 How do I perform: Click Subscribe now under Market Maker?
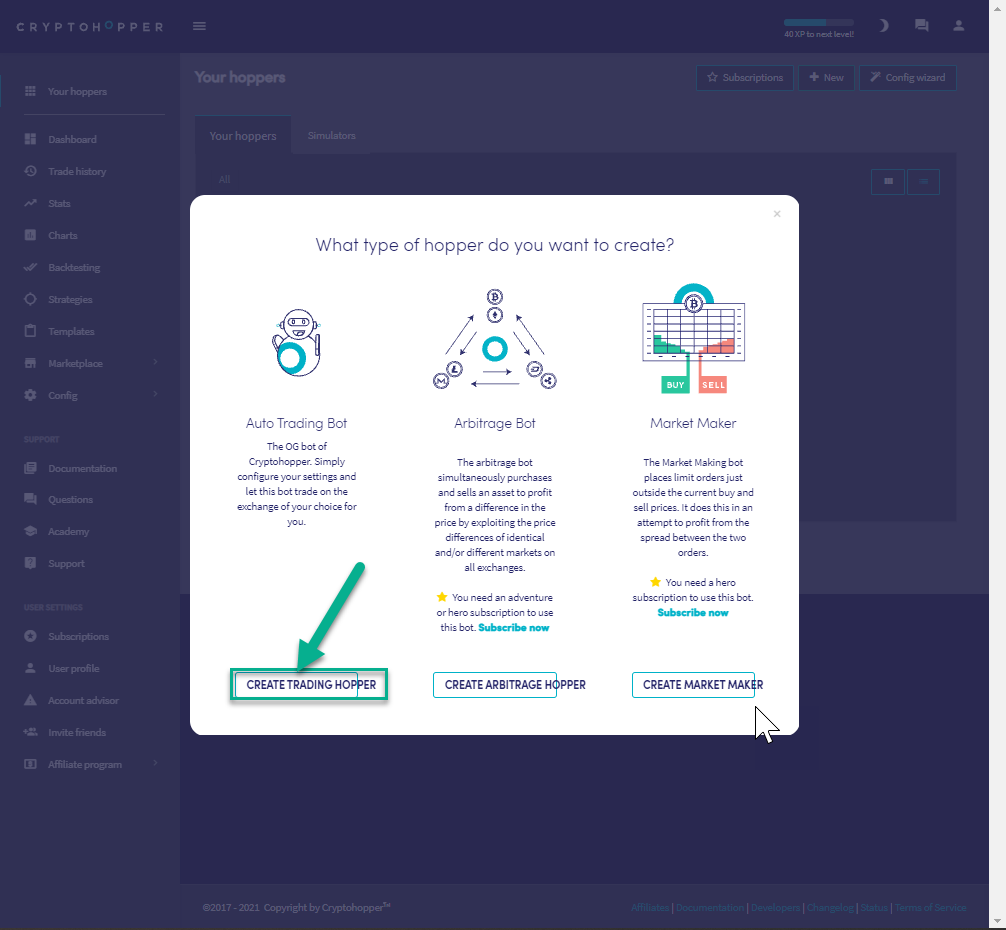coord(693,612)
